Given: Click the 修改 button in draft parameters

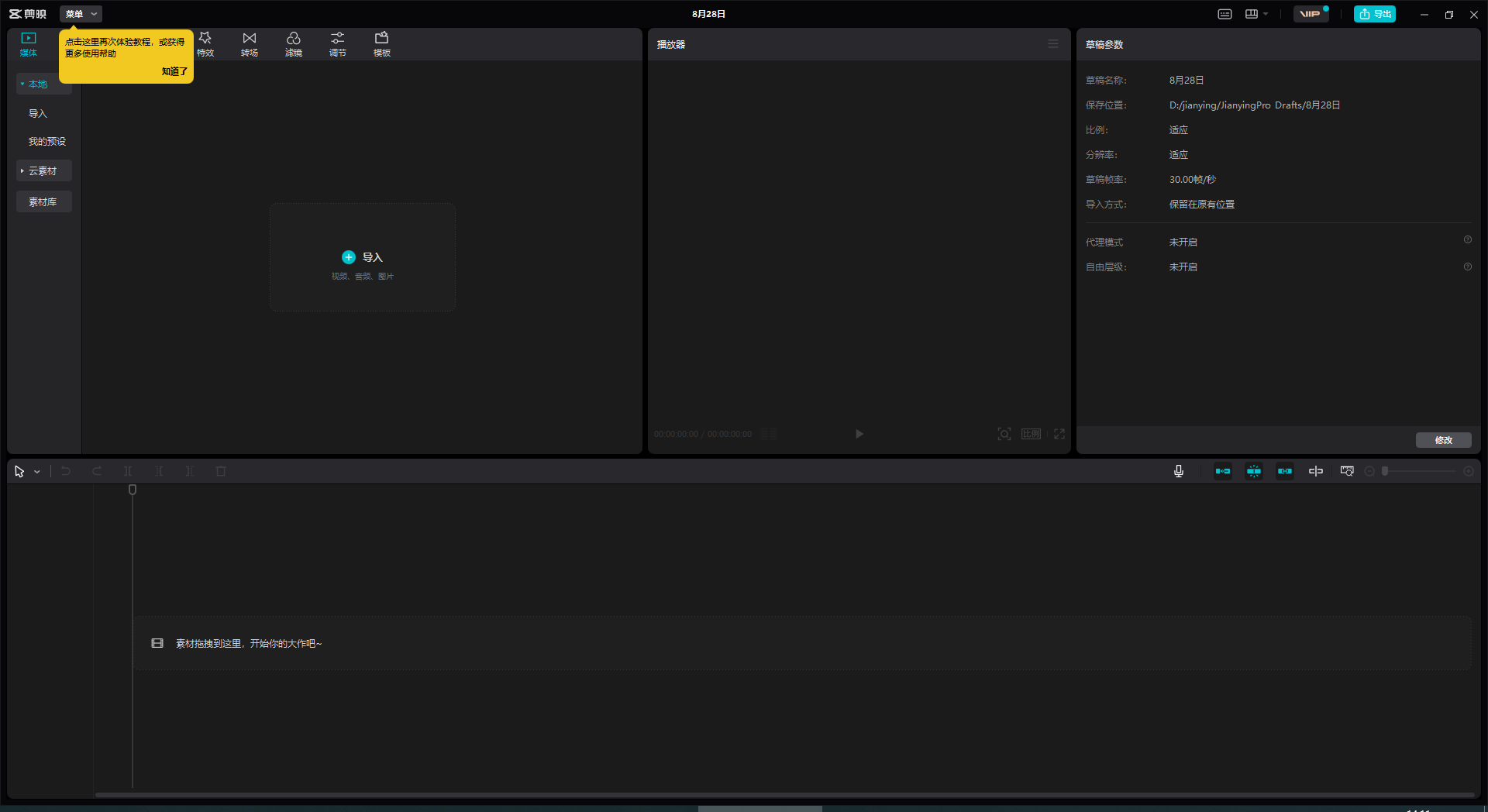Looking at the screenshot, I should (1444, 440).
